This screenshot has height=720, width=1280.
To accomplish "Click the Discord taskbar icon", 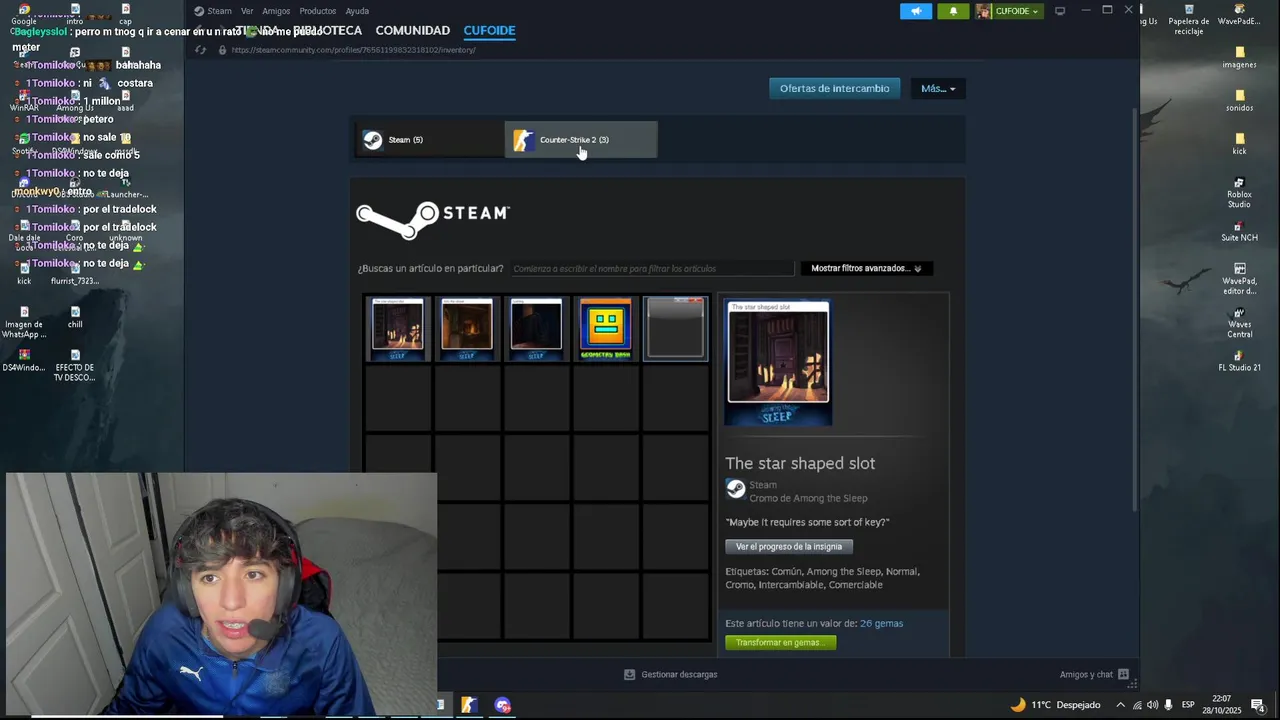I will coord(502,705).
